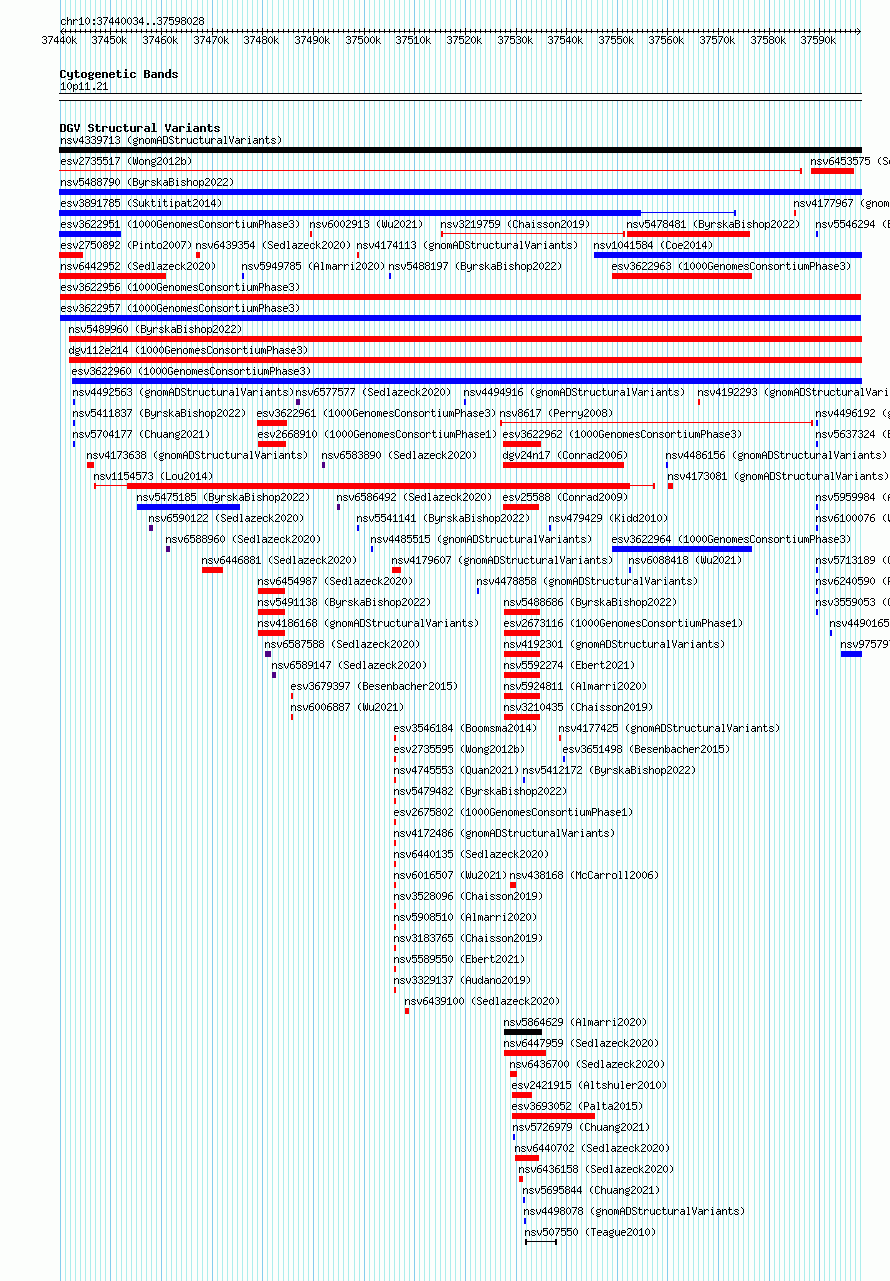Viewport: 890px width, 1281px height.
Task: Click nsv6088418 (Wu2021) label
Action: 685,560
